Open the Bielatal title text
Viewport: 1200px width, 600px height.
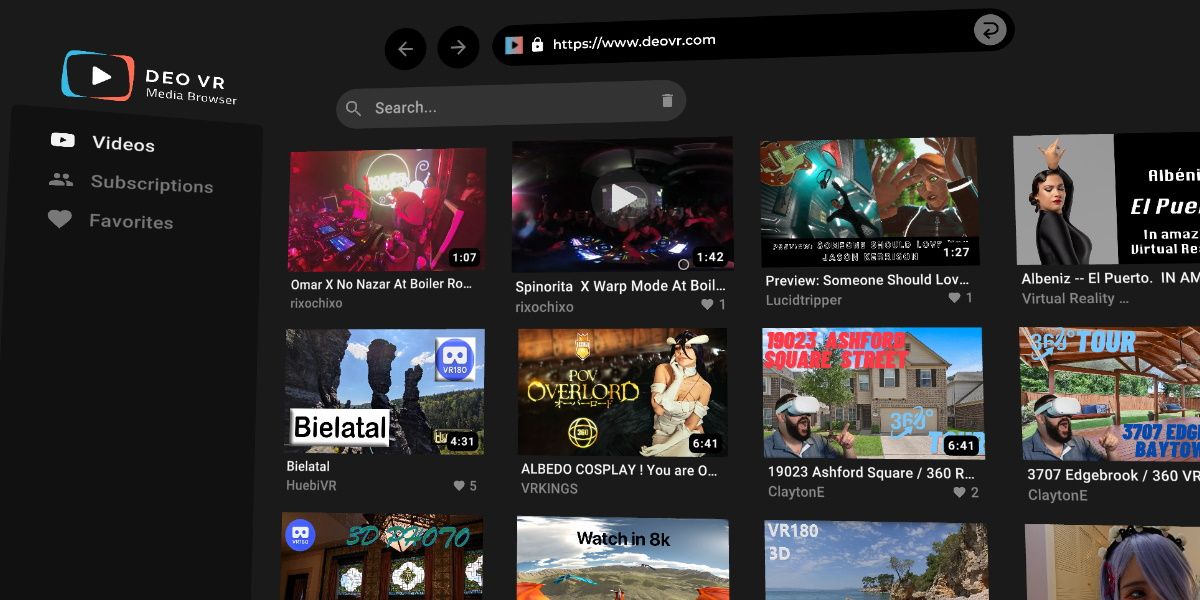(x=308, y=466)
